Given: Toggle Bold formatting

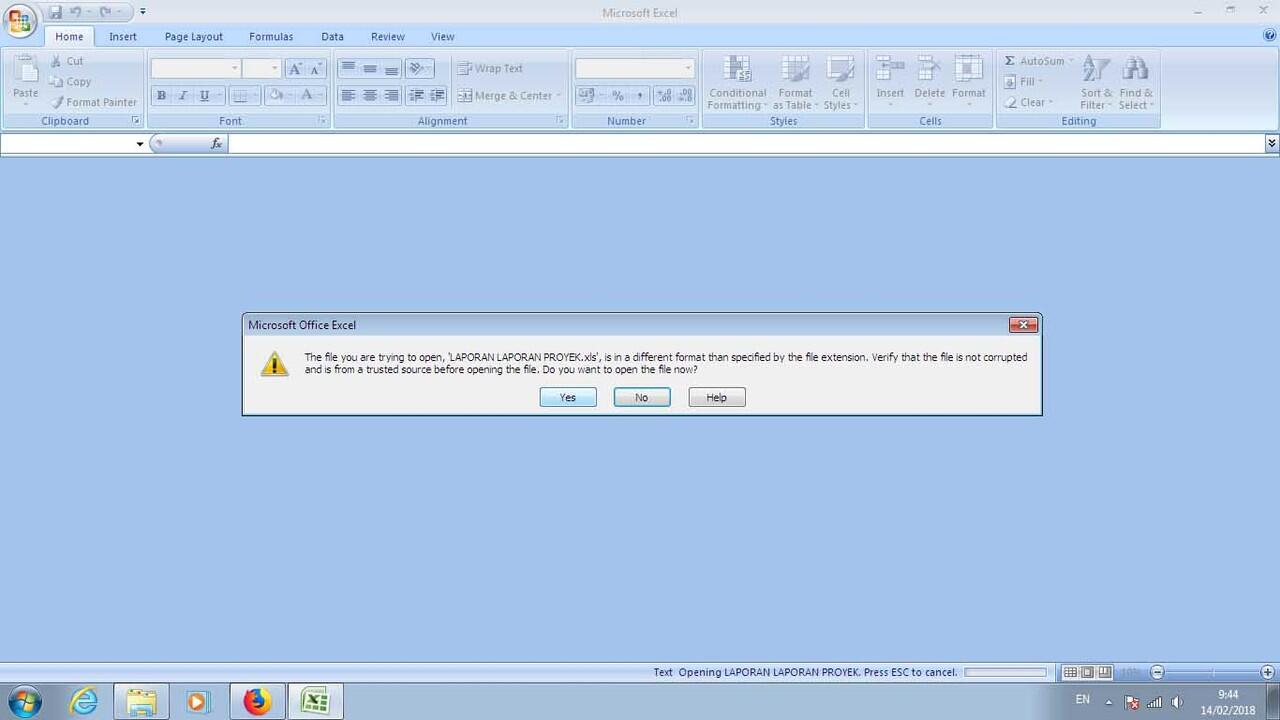Looking at the screenshot, I should click(161, 96).
